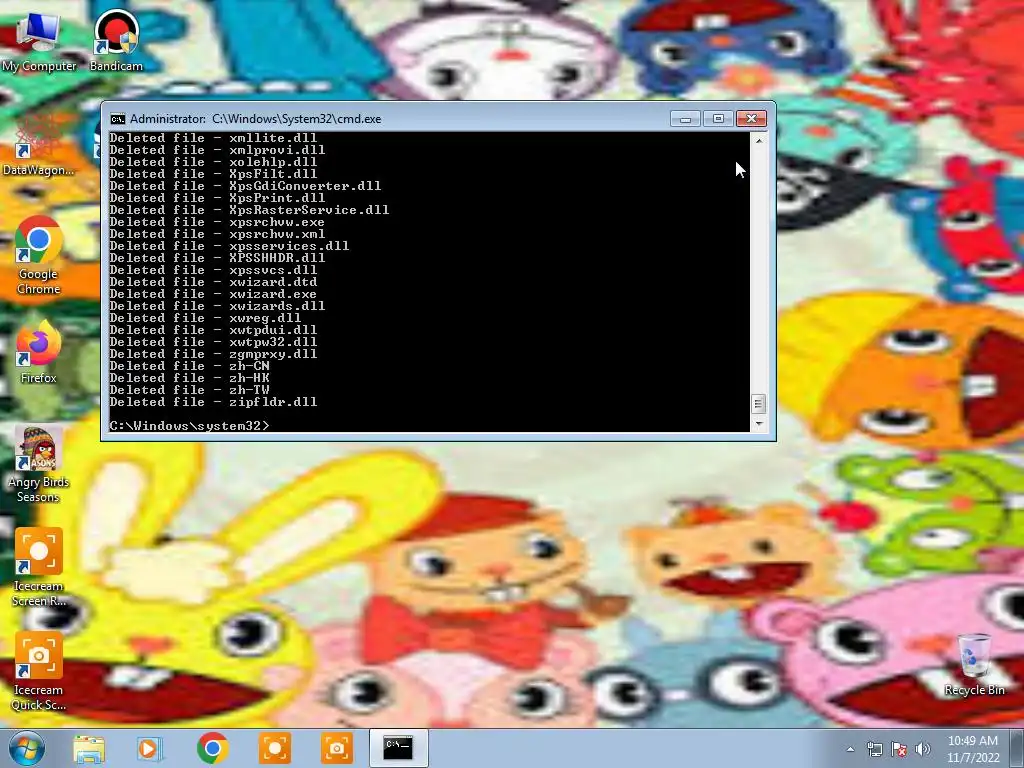Click the network status tray icon
1024x768 pixels.
tap(874, 749)
